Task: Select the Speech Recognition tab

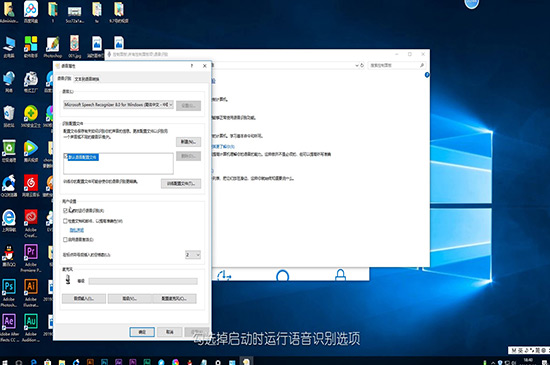Action: [x=64, y=79]
